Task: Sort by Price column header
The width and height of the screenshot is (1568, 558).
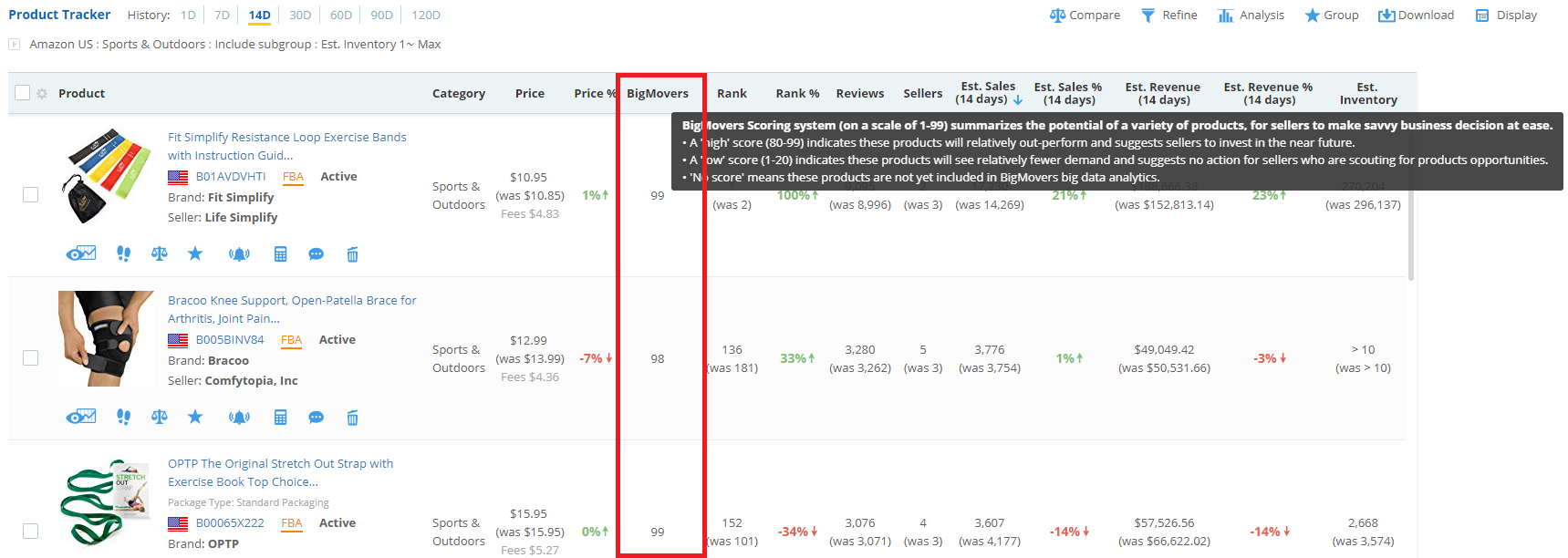Action: pyautogui.click(x=530, y=93)
